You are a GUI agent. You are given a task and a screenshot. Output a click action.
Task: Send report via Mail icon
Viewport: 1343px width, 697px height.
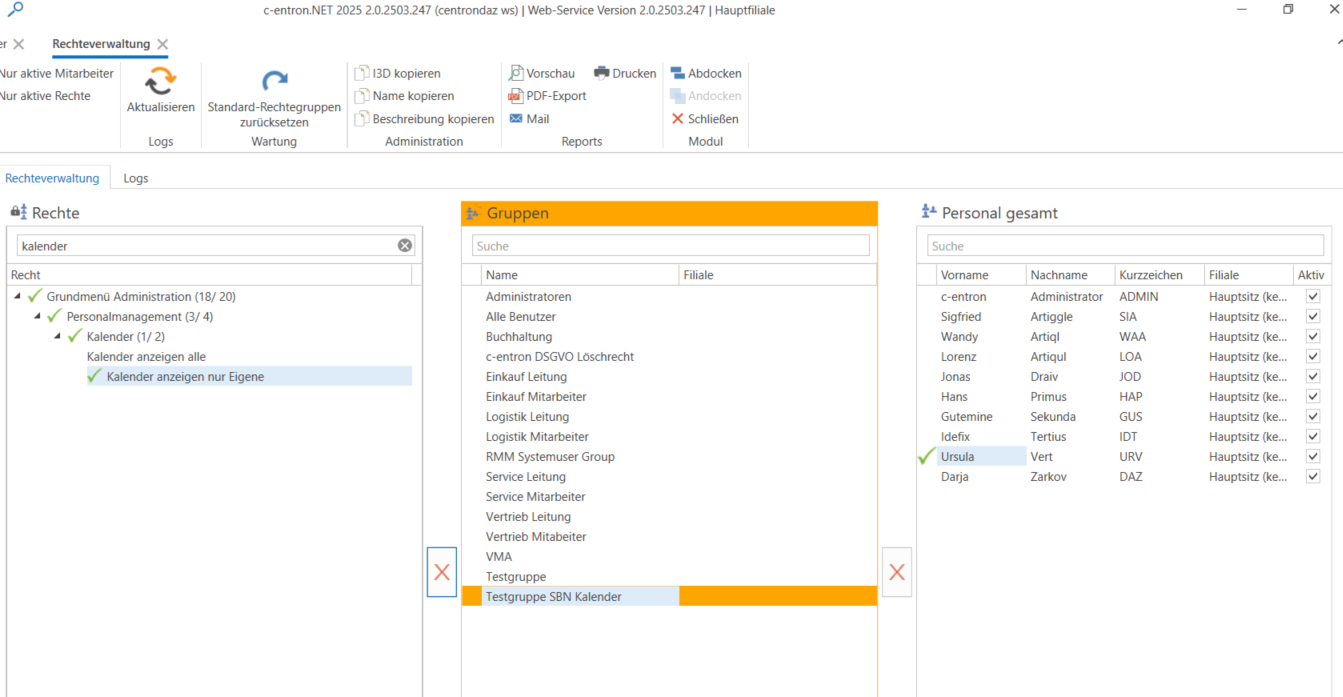pos(516,119)
